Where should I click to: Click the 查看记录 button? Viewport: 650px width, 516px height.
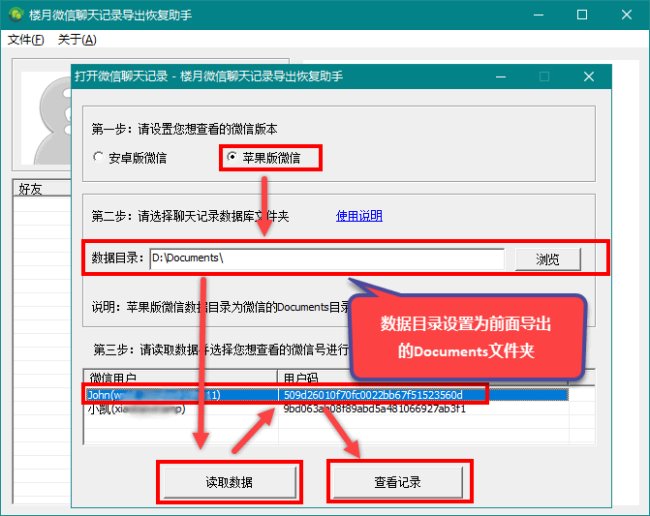point(398,482)
